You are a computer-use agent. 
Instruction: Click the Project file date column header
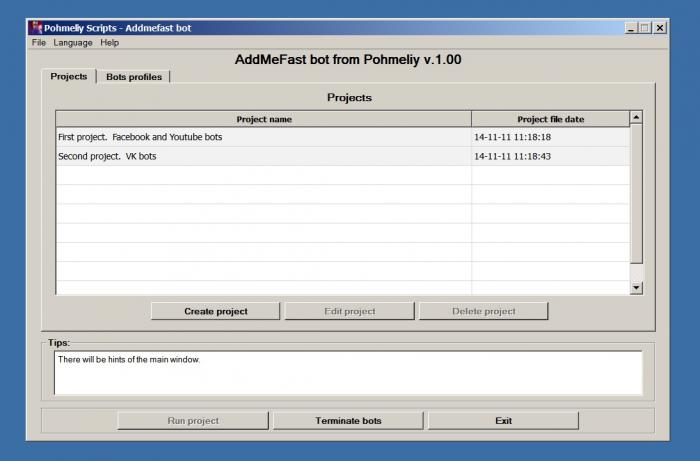[550, 119]
